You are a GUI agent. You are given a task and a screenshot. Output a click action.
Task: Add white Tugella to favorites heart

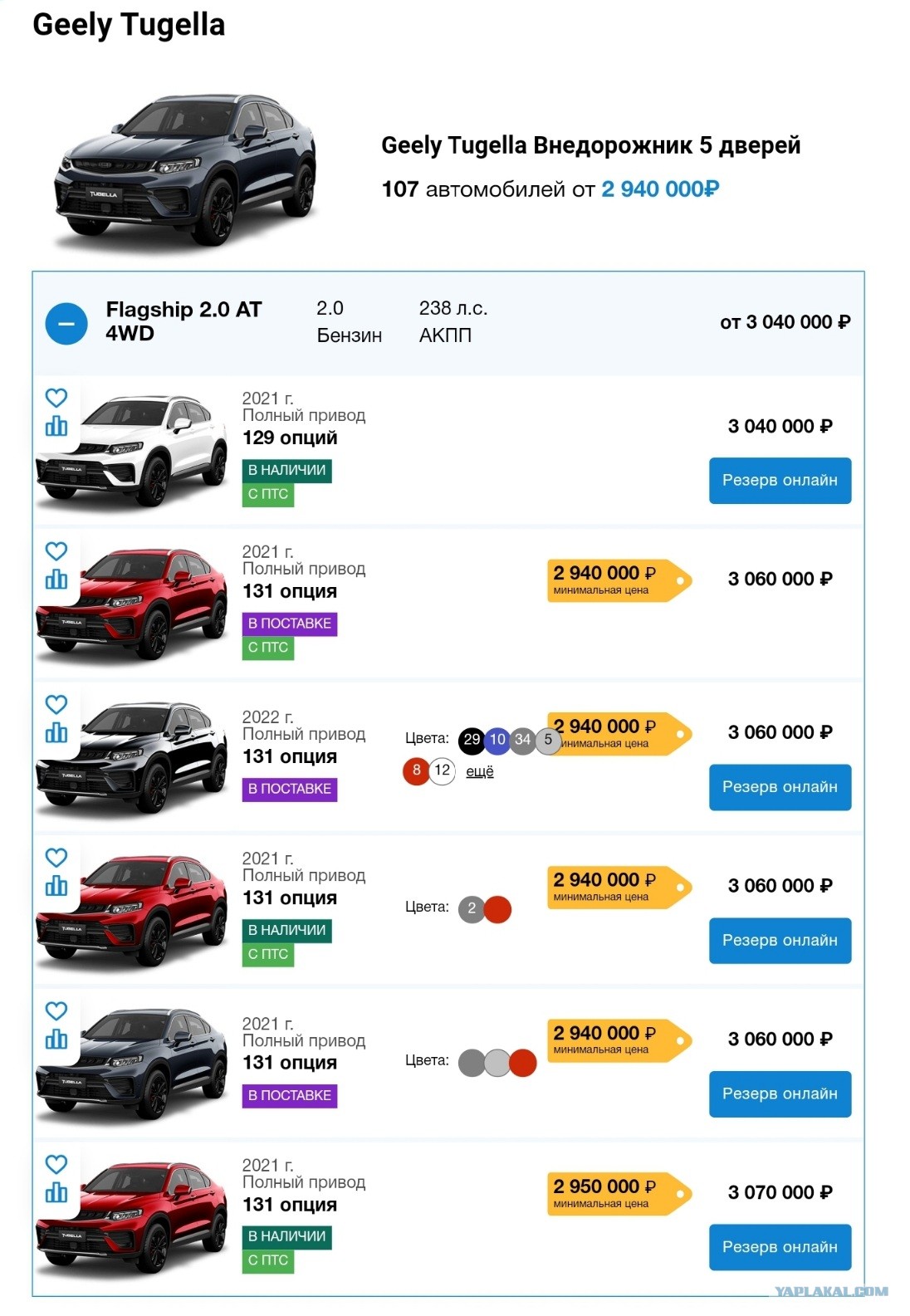tap(56, 398)
